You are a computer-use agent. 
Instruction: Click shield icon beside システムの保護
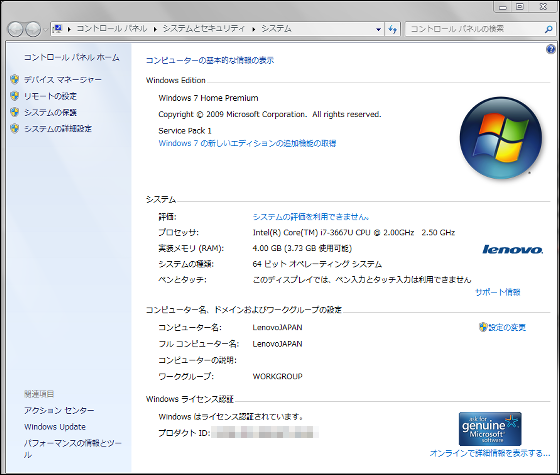pos(15,112)
